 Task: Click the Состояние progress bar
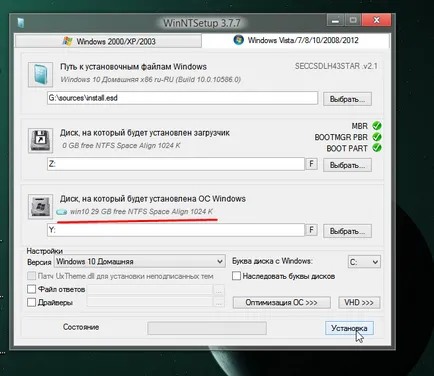[x=207, y=328]
